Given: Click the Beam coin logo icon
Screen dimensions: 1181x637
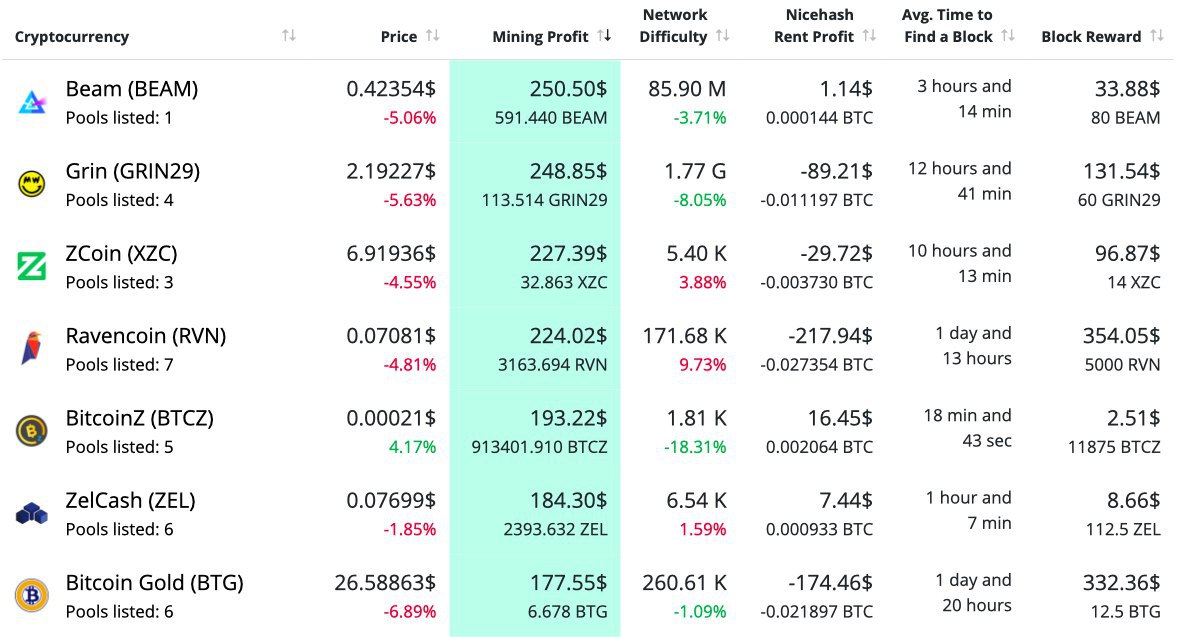Looking at the screenshot, I should [x=32, y=102].
